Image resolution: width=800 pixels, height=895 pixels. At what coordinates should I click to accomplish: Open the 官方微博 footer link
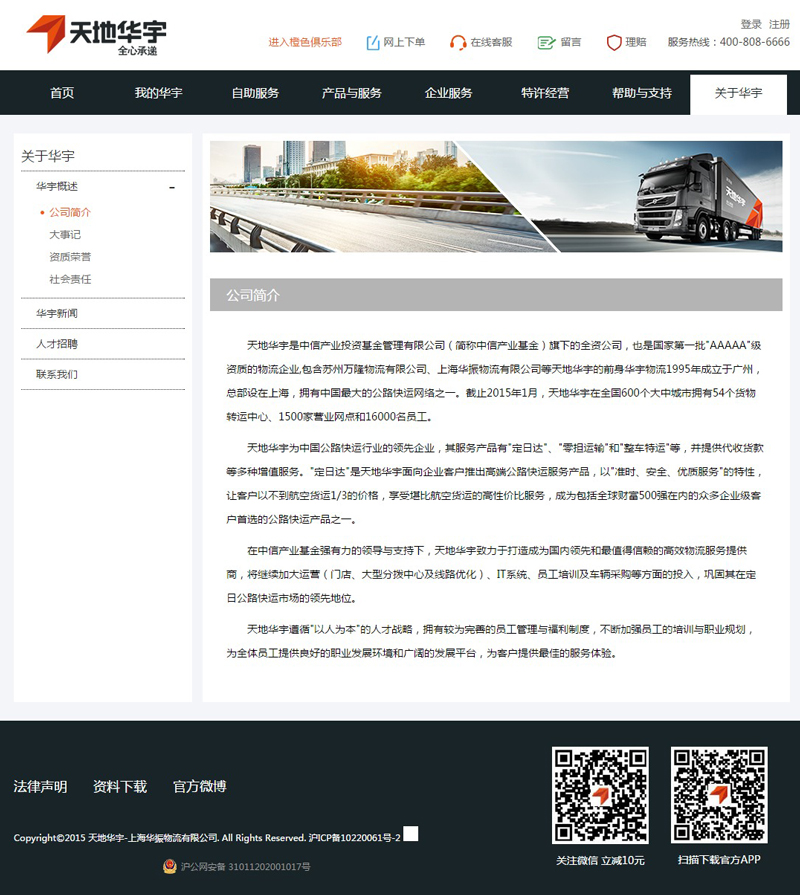[x=200, y=787]
